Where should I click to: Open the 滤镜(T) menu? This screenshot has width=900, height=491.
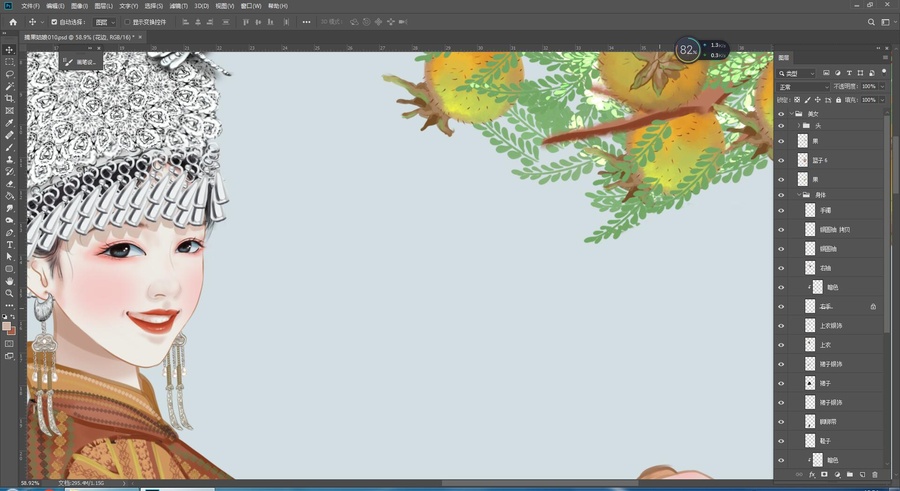(179, 6)
